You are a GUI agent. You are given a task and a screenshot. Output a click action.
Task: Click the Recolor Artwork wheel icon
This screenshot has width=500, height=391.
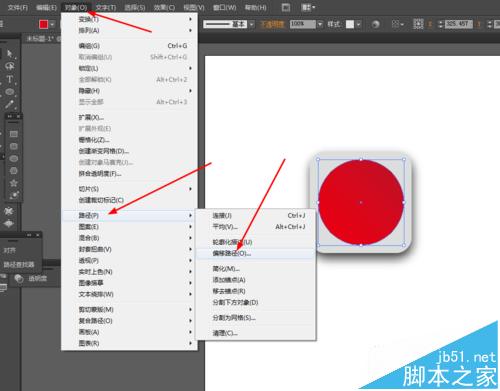376,24
